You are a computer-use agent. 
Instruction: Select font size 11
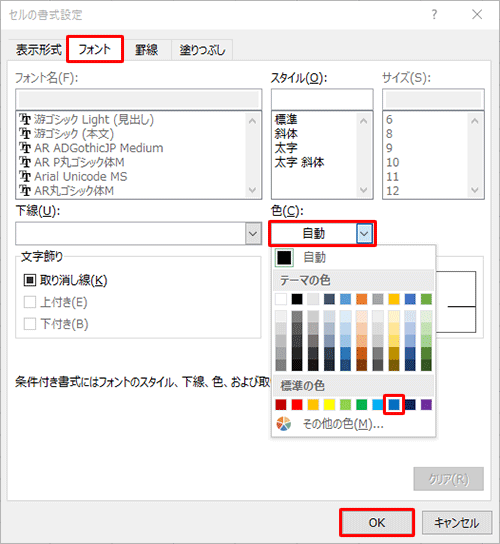tap(392, 177)
